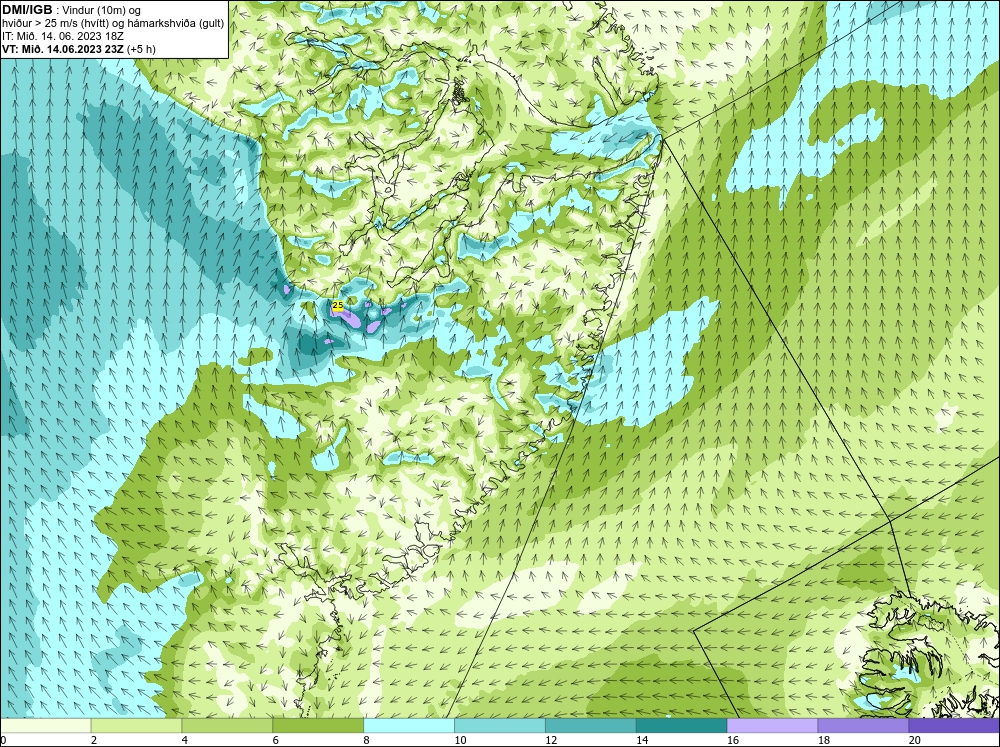
Task: Click the legend value 12
Action: (551, 740)
